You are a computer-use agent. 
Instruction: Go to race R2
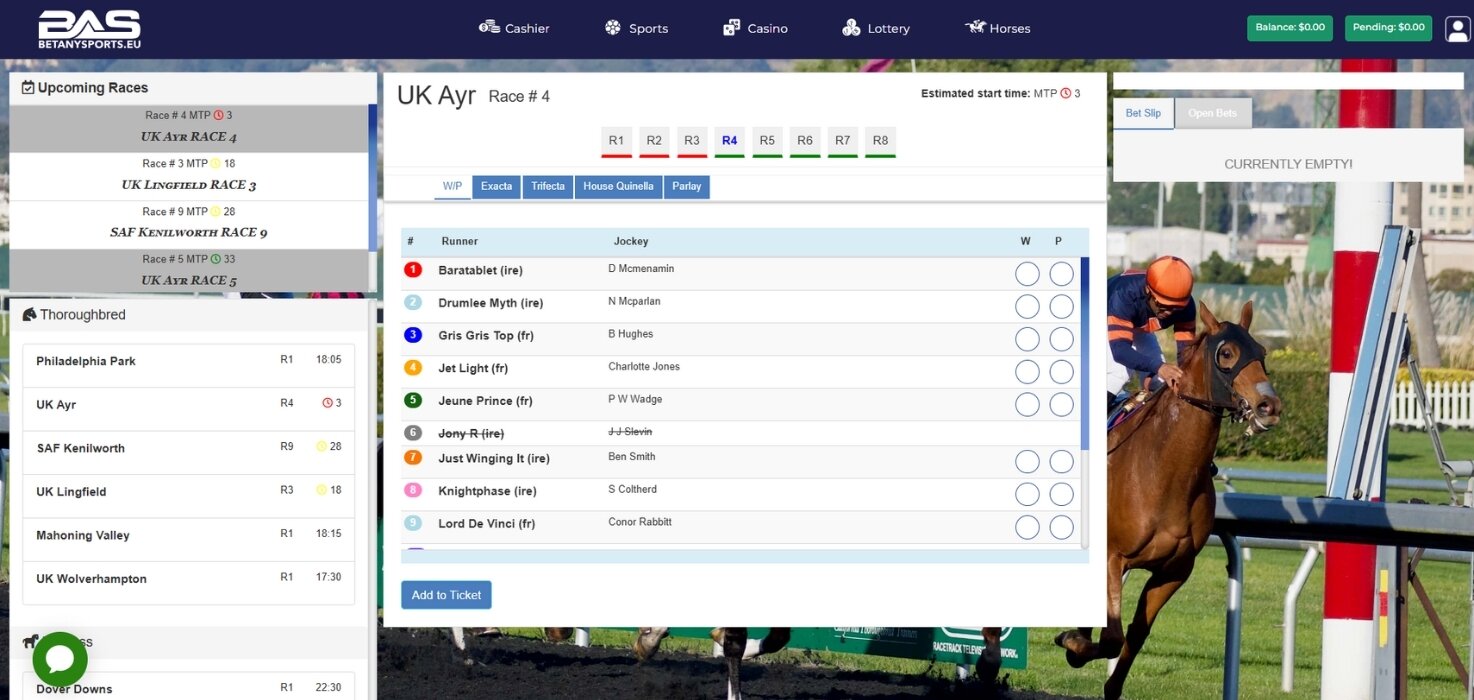coord(654,141)
